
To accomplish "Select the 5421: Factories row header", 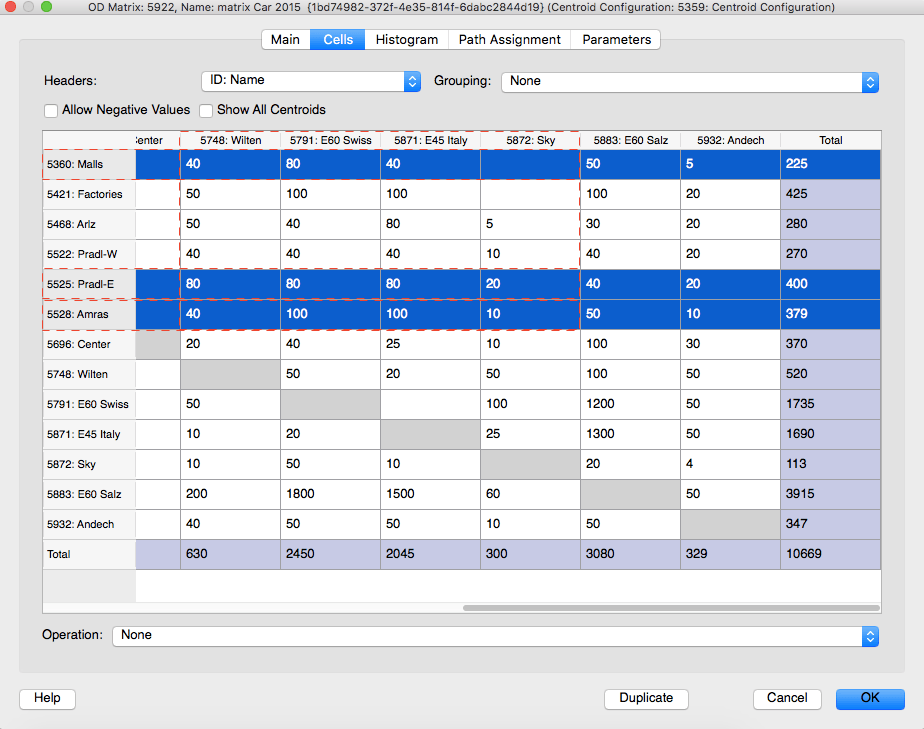I will click(89, 194).
